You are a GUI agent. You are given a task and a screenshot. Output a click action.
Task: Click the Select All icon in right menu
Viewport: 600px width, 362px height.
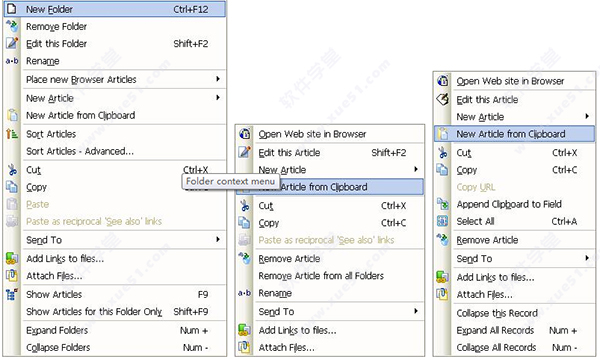443,221
